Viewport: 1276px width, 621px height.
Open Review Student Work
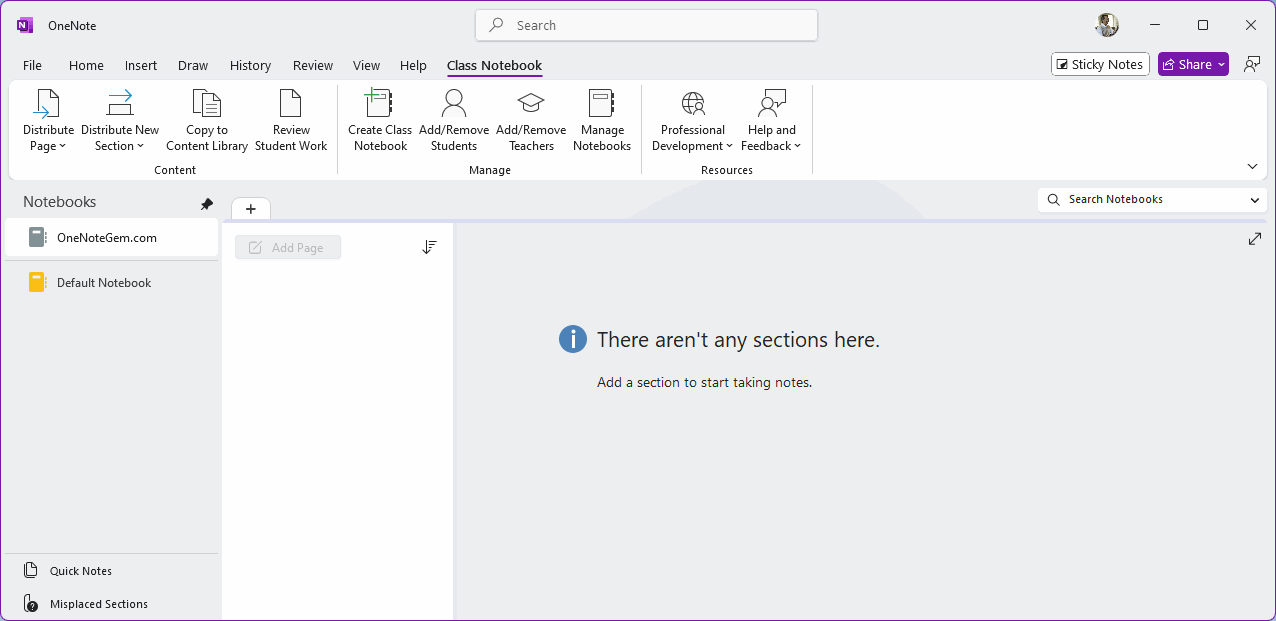coord(291,120)
